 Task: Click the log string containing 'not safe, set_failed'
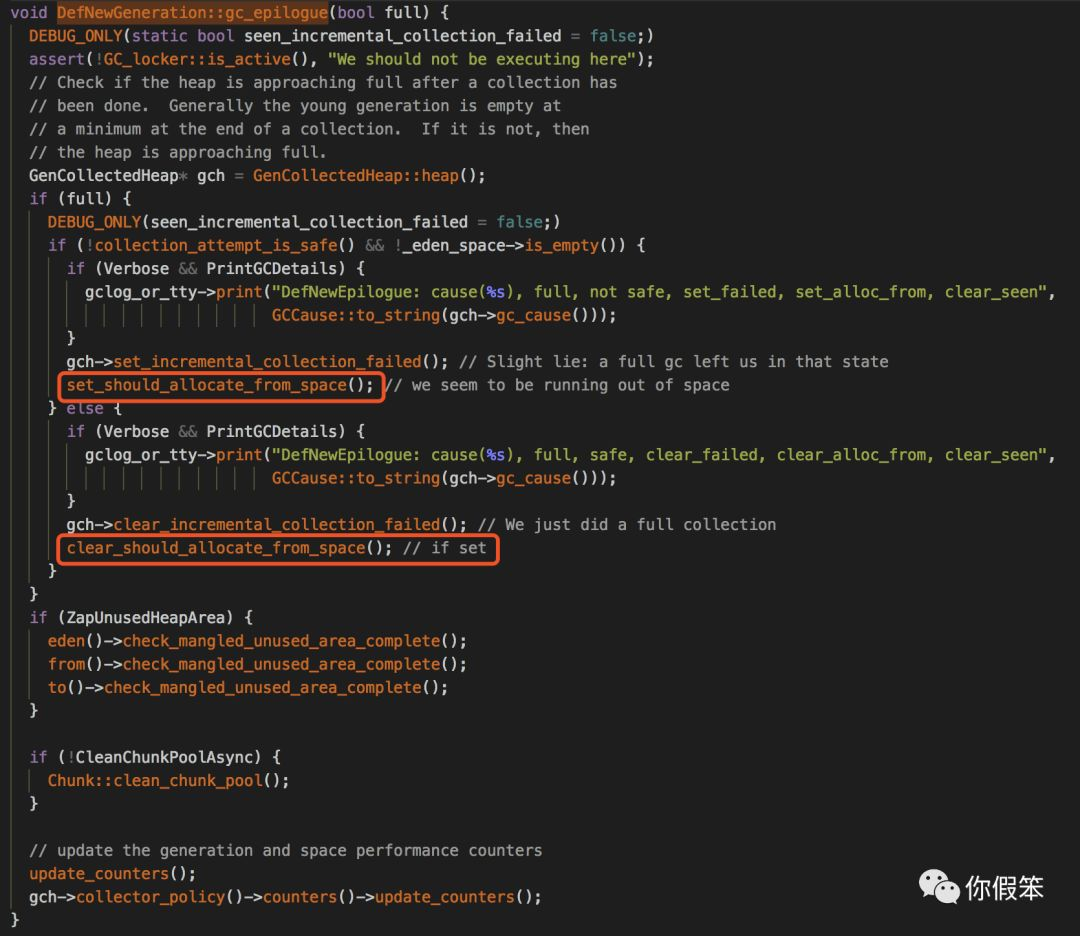[x=658, y=292]
